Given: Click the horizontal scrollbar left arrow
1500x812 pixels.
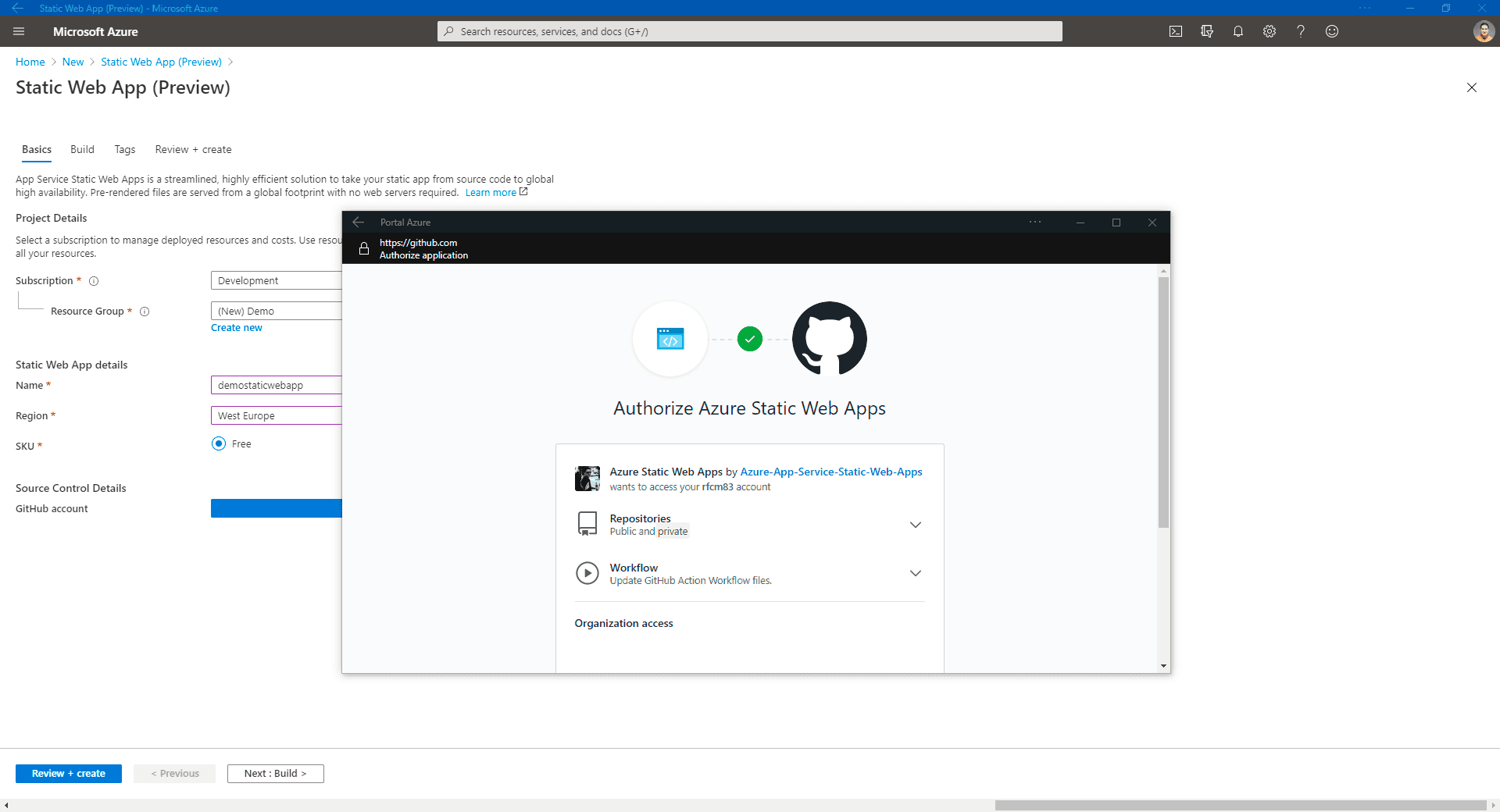Looking at the screenshot, I should click(x=6, y=805).
